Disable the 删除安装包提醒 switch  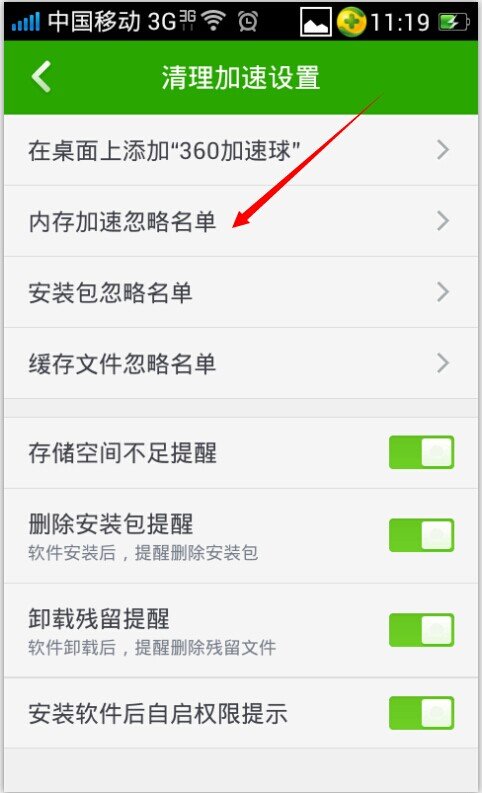[421, 535]
